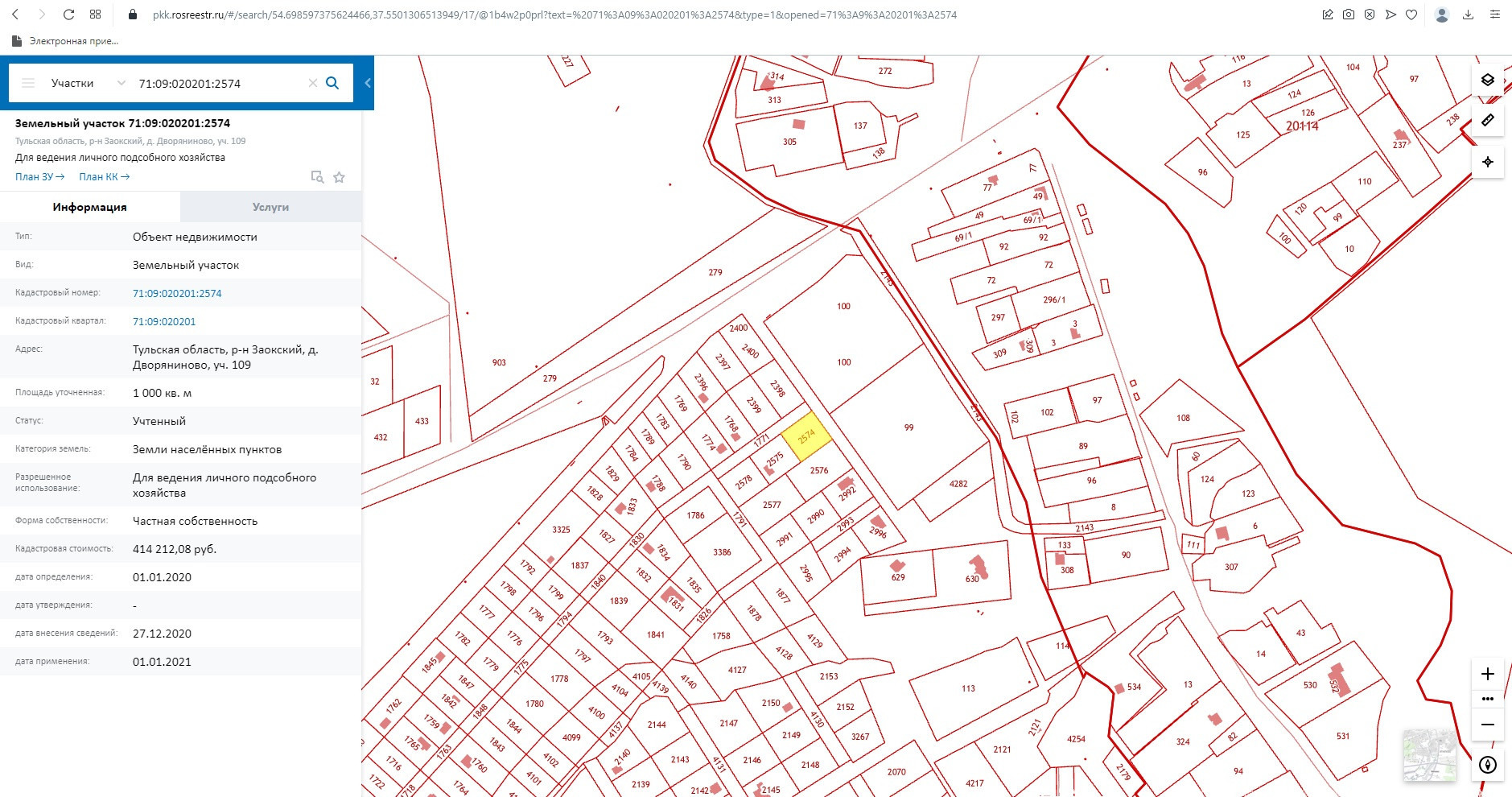Click cadastral cost '414 212,08 руб.'
Image resolution: width=1512 pixels, height=797 pixels.
(175, 549)
